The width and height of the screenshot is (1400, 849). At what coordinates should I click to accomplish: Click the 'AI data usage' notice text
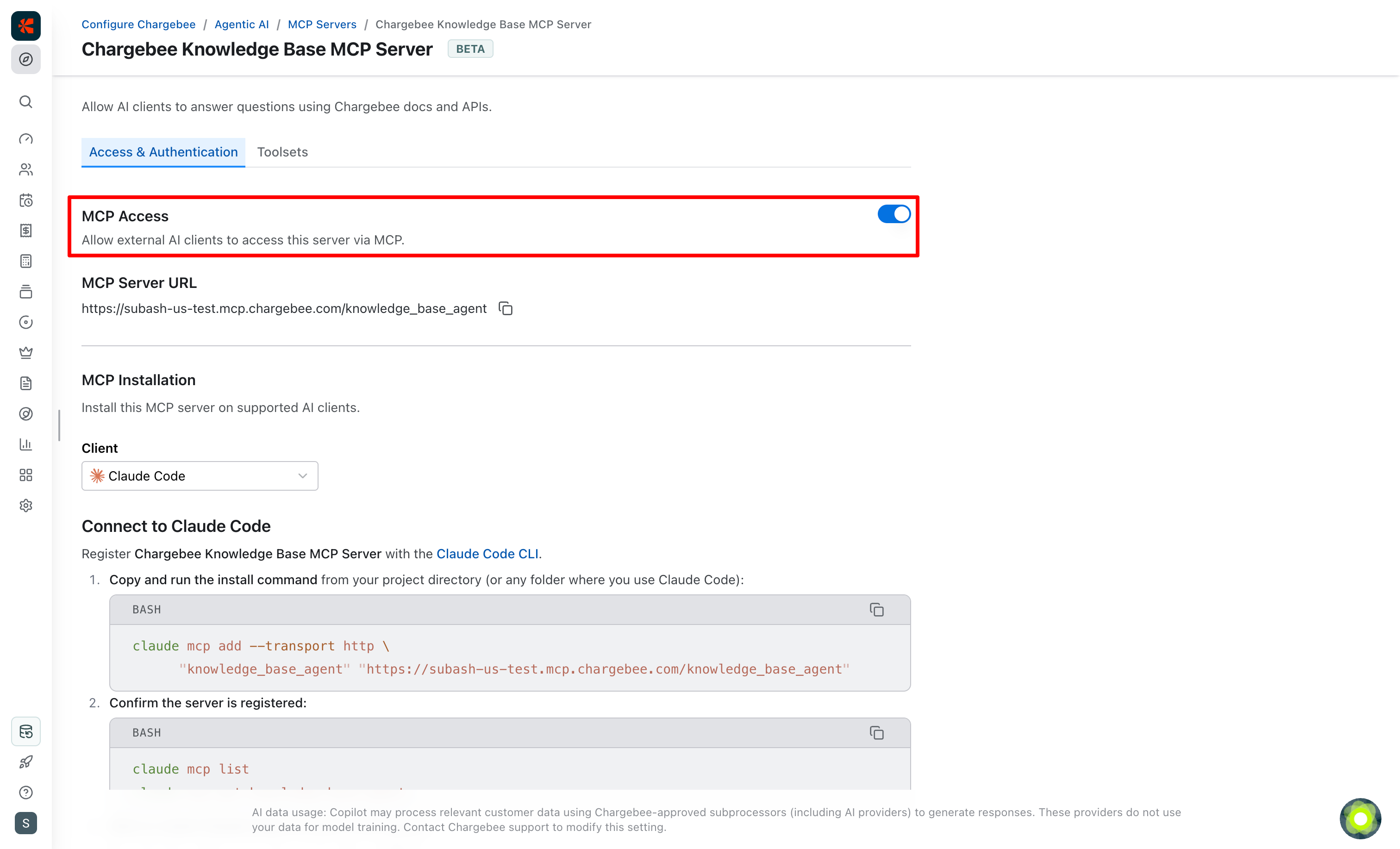[717, 820]
